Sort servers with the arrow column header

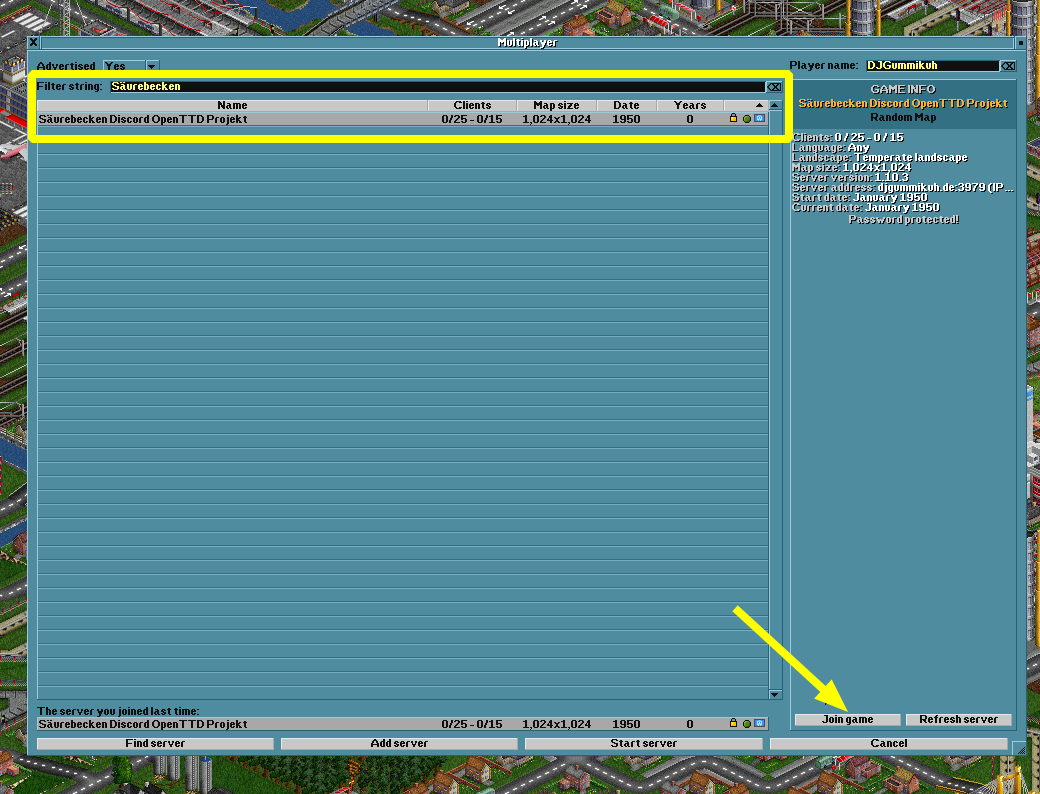point(746,105)
